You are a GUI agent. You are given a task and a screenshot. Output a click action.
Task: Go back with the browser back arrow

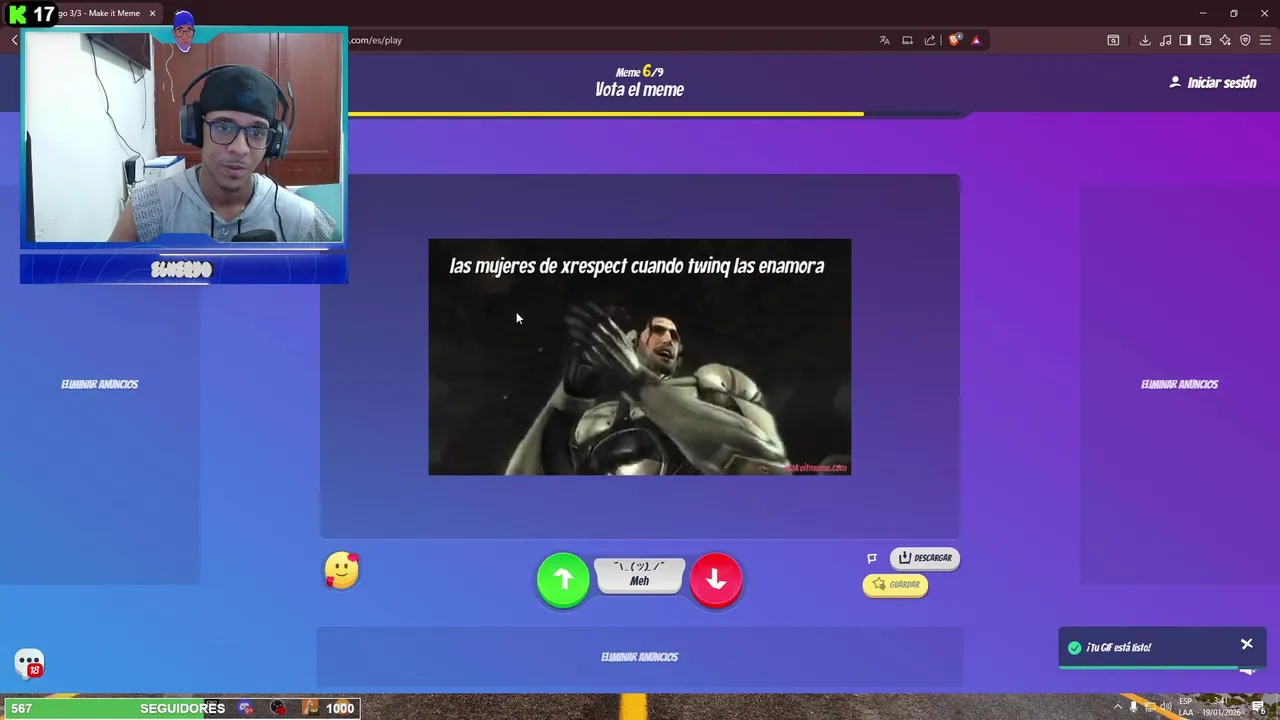[14, 40]
